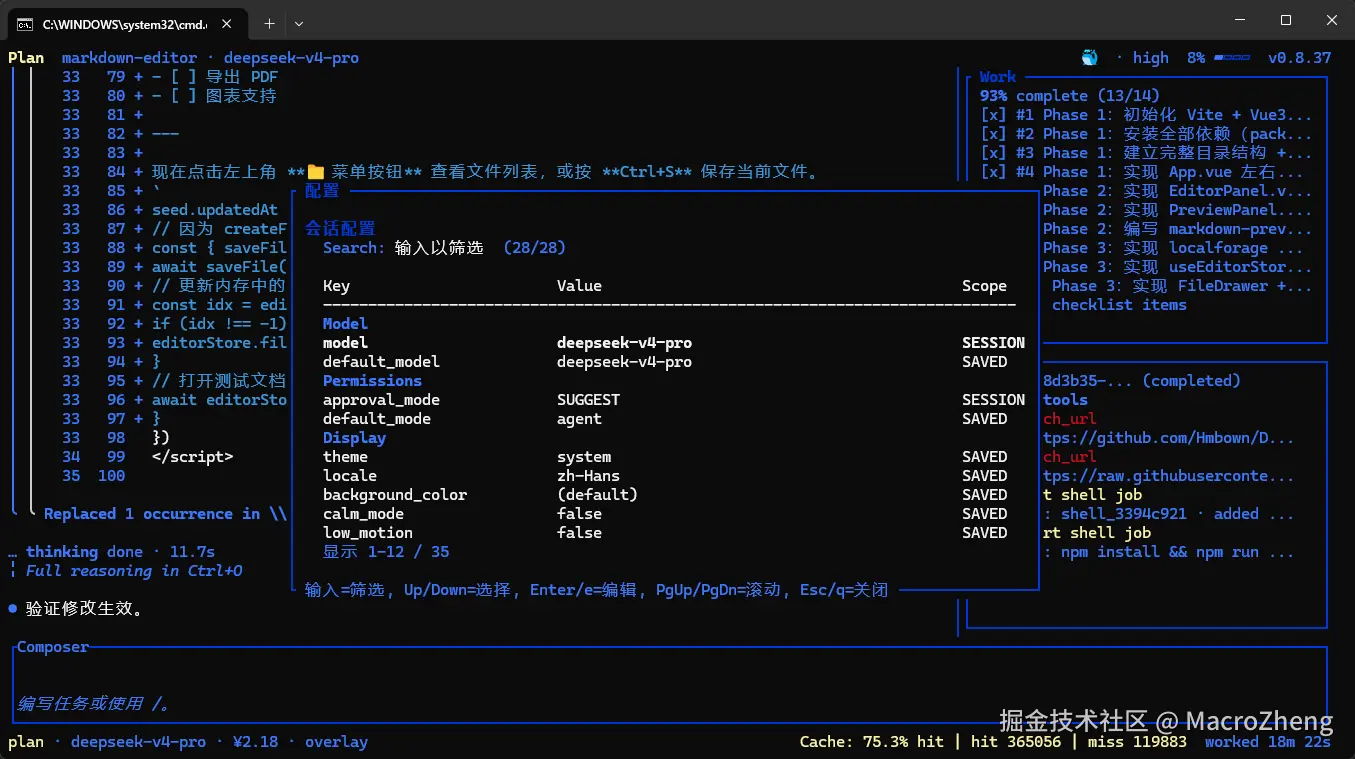Expand the Permissions section header

[372, 381]
